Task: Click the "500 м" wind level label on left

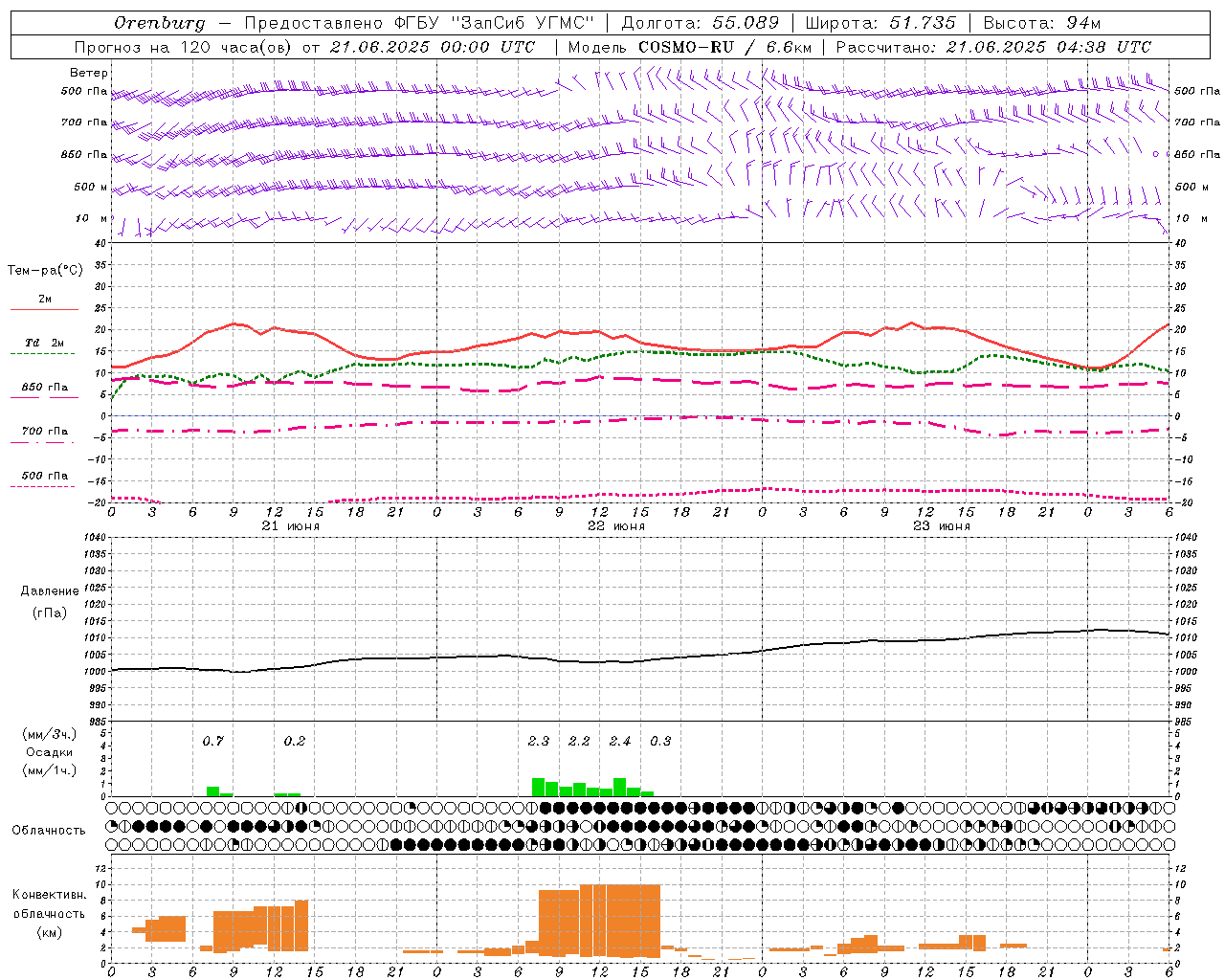Action: tap(91, 187)
